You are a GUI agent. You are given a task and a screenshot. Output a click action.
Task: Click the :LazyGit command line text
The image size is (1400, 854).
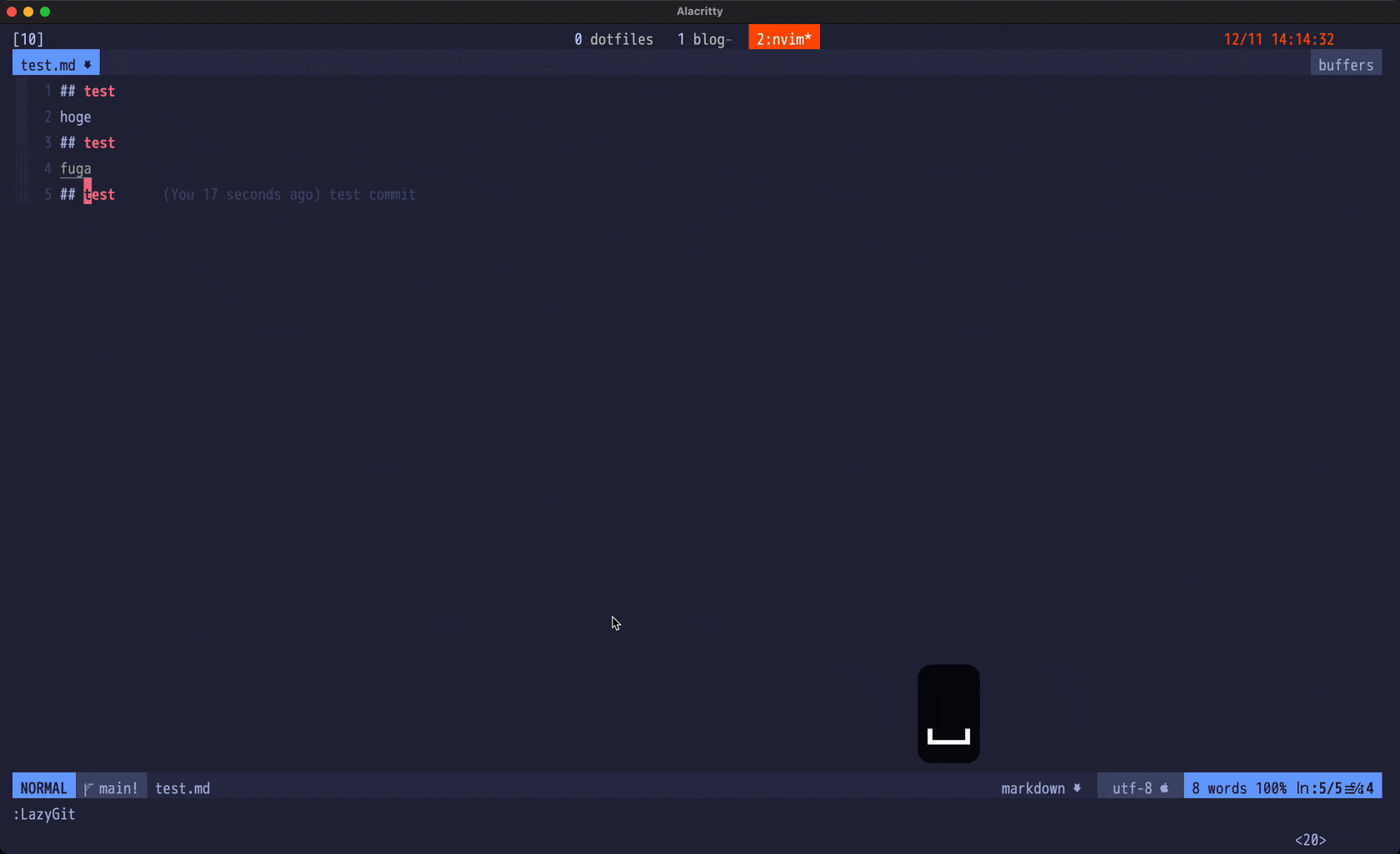click(44, 814)
